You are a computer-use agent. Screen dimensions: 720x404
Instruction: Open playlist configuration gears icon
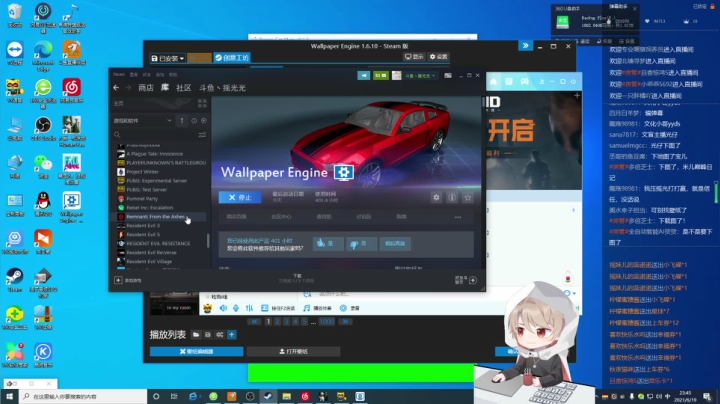(x=219, y=335)
